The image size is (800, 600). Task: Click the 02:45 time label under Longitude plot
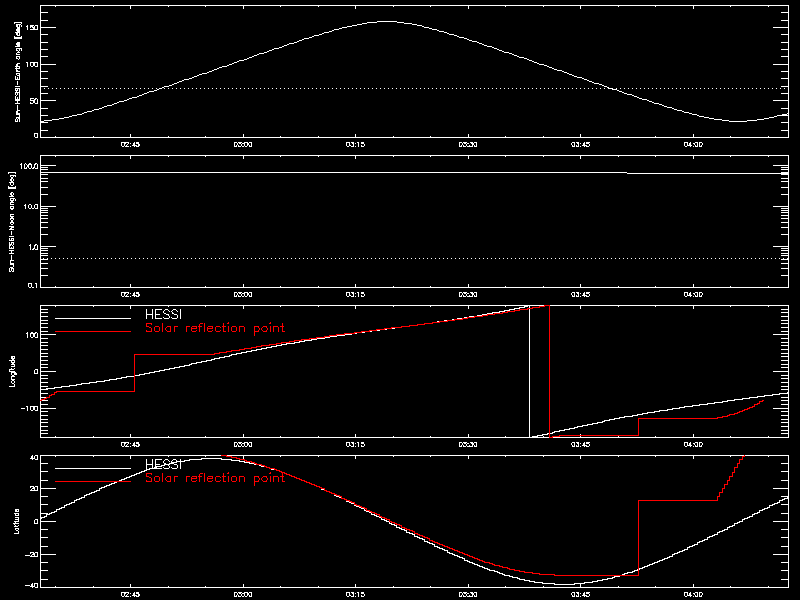pos(130,445)
